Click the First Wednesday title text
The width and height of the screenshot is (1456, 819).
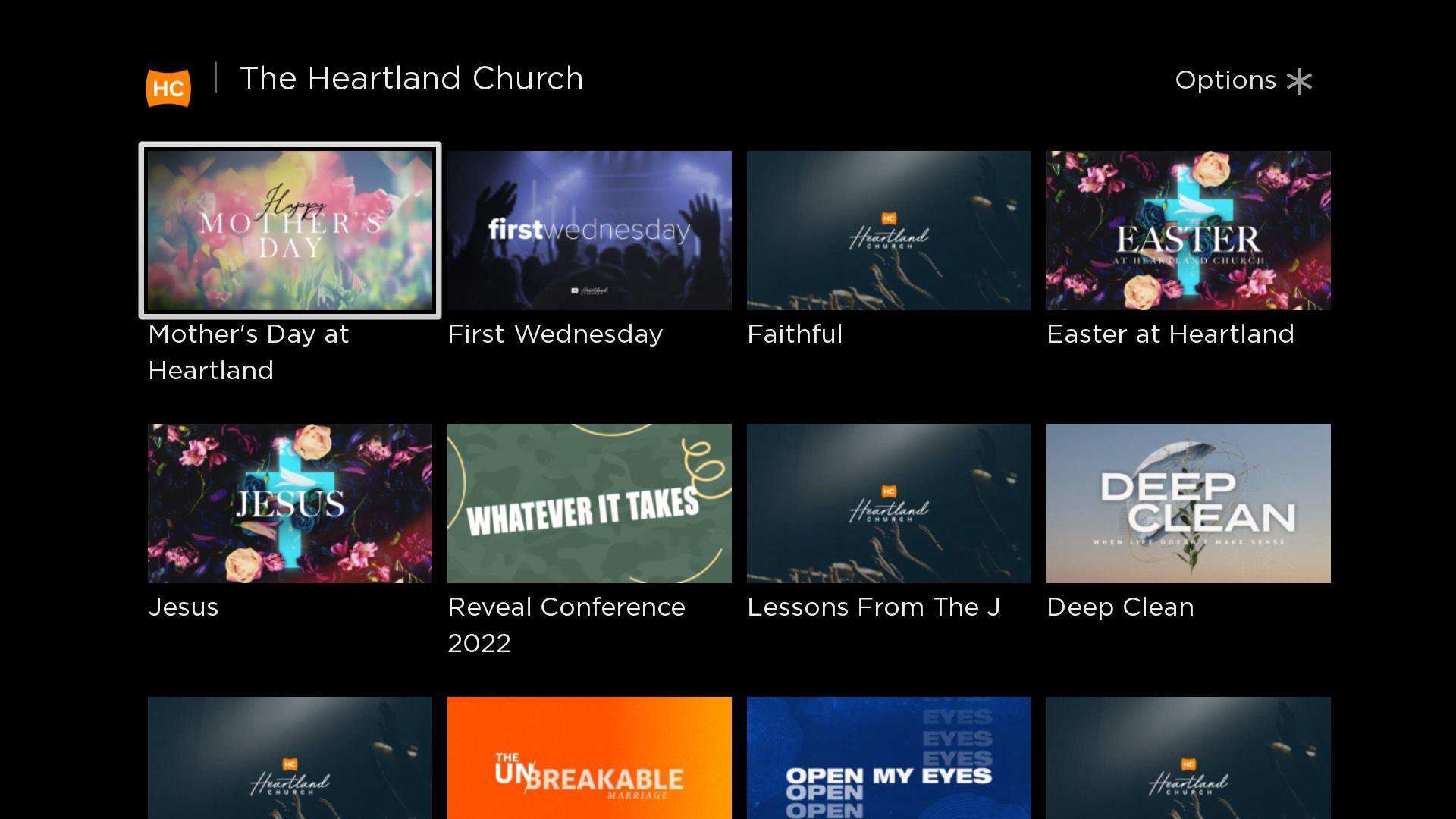(555, 334)
